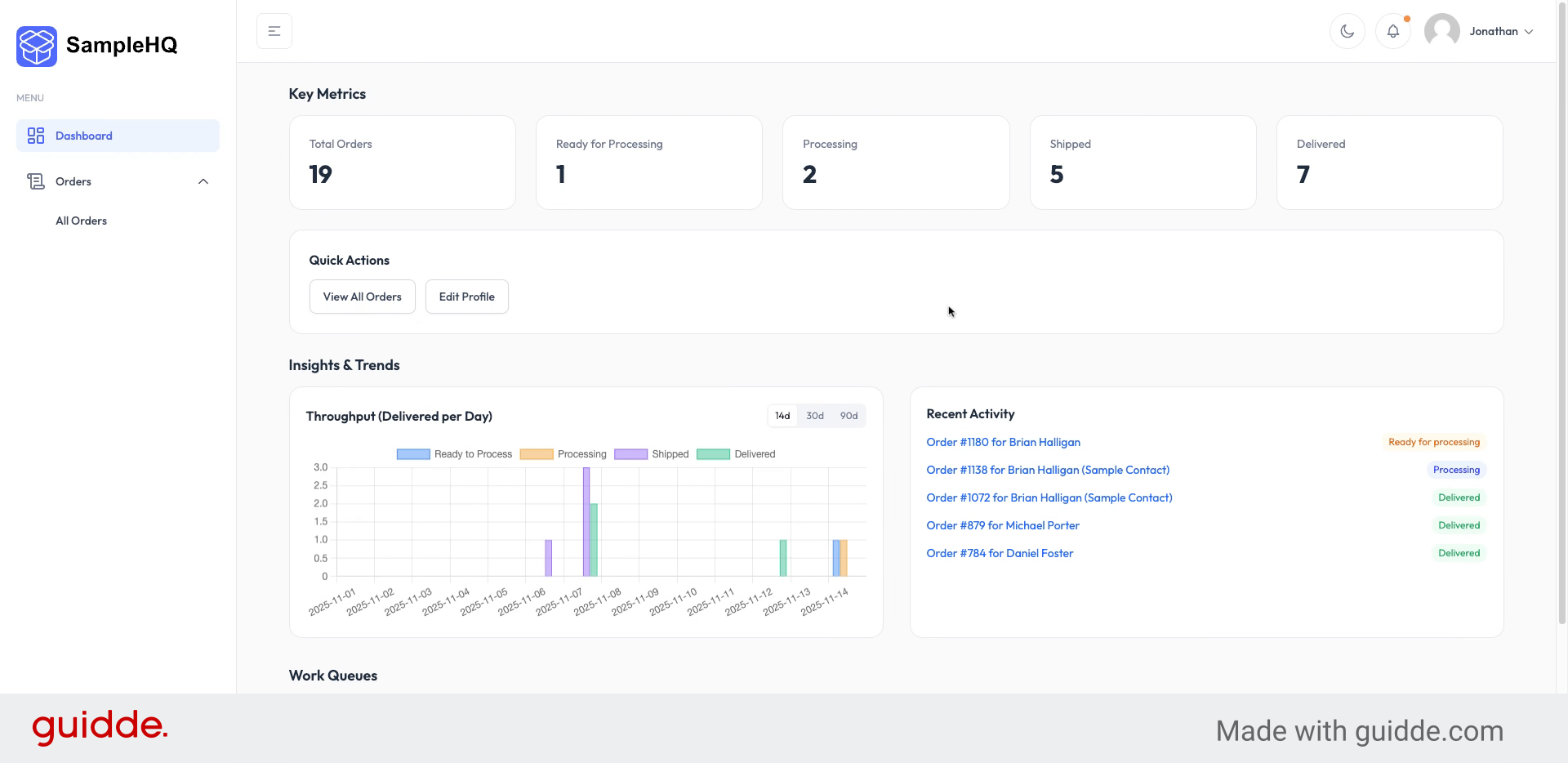Select the 14d throughput range
This screenshot has width=1568, height=763.
(782, 416)
